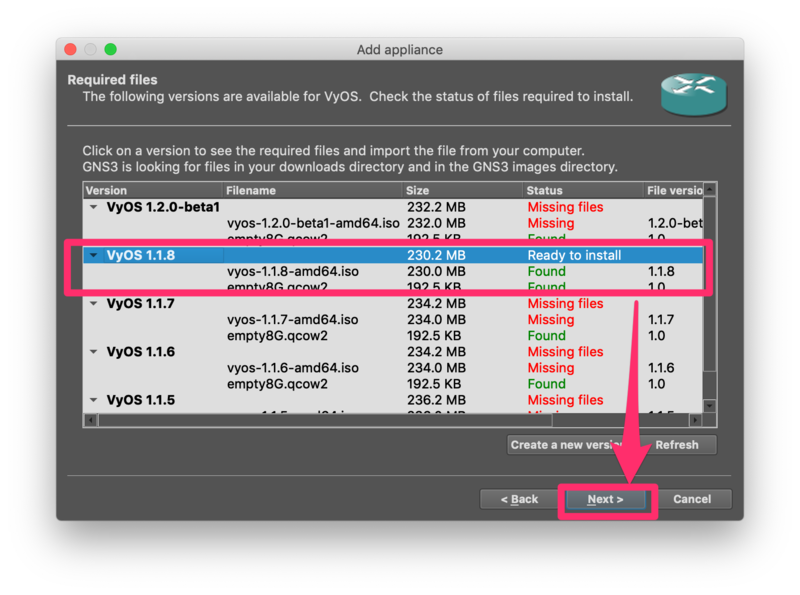Select file vyos-1.2.0-beta1-amd64.iso
The image size is (800, 595).
(x=313, y=224)
